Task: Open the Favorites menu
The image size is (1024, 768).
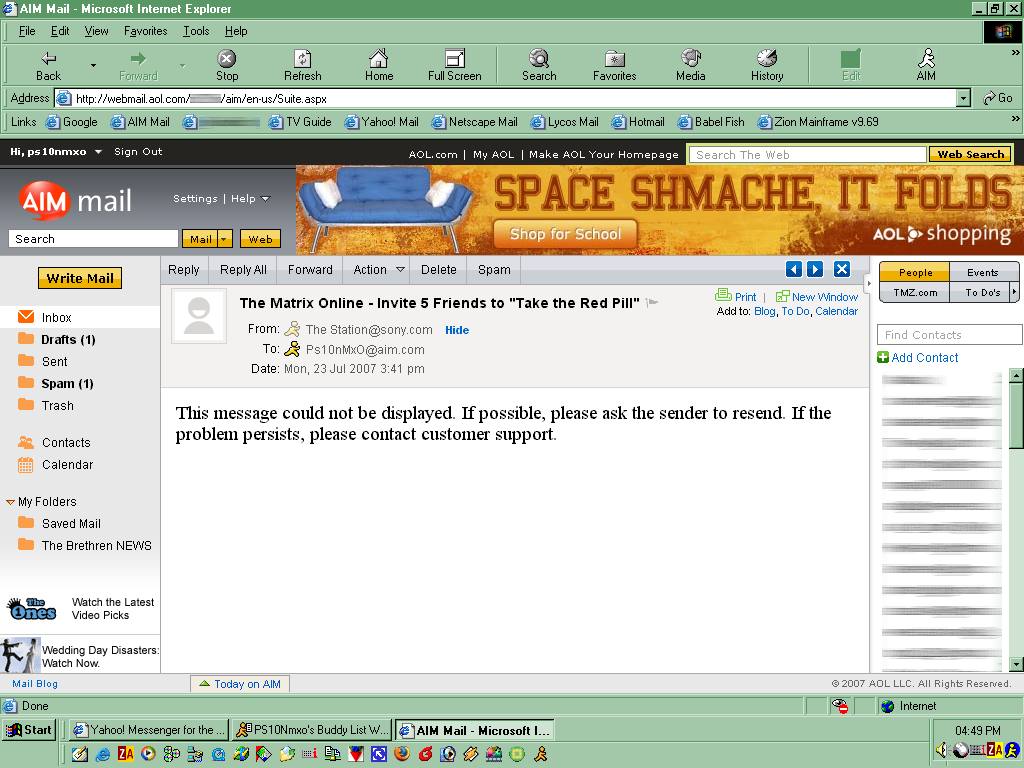Action: [146, 31]
